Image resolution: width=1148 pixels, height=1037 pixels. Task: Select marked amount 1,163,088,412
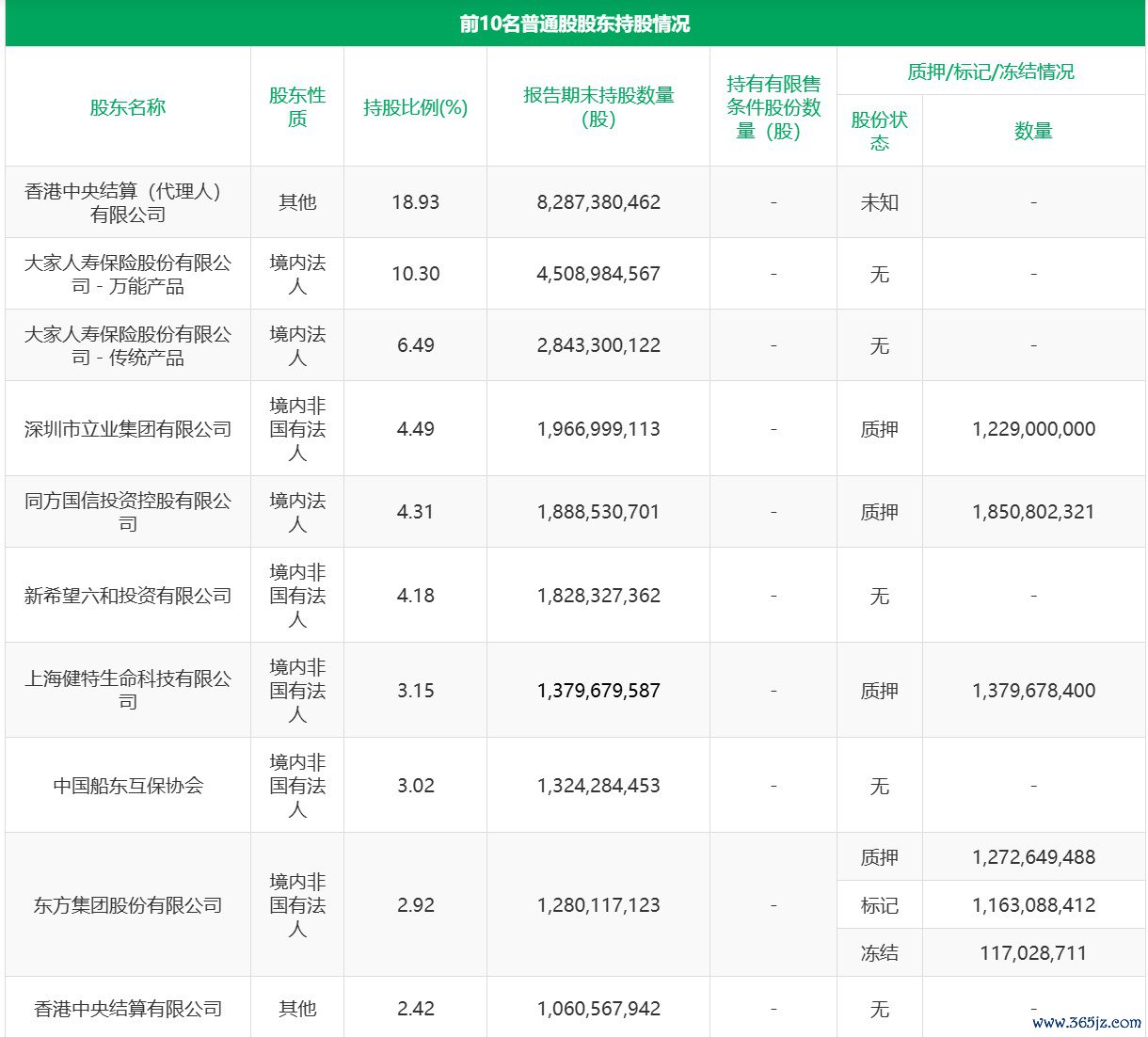1033,905
